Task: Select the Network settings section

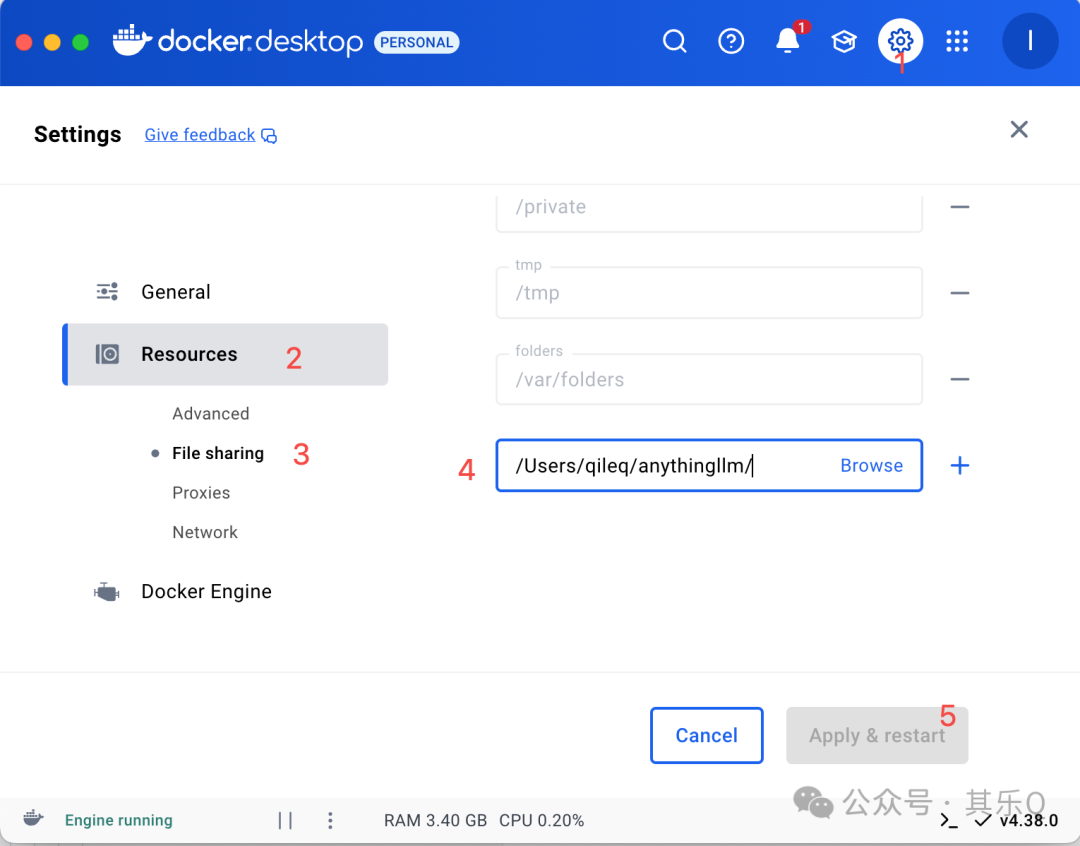Action: 205,531
